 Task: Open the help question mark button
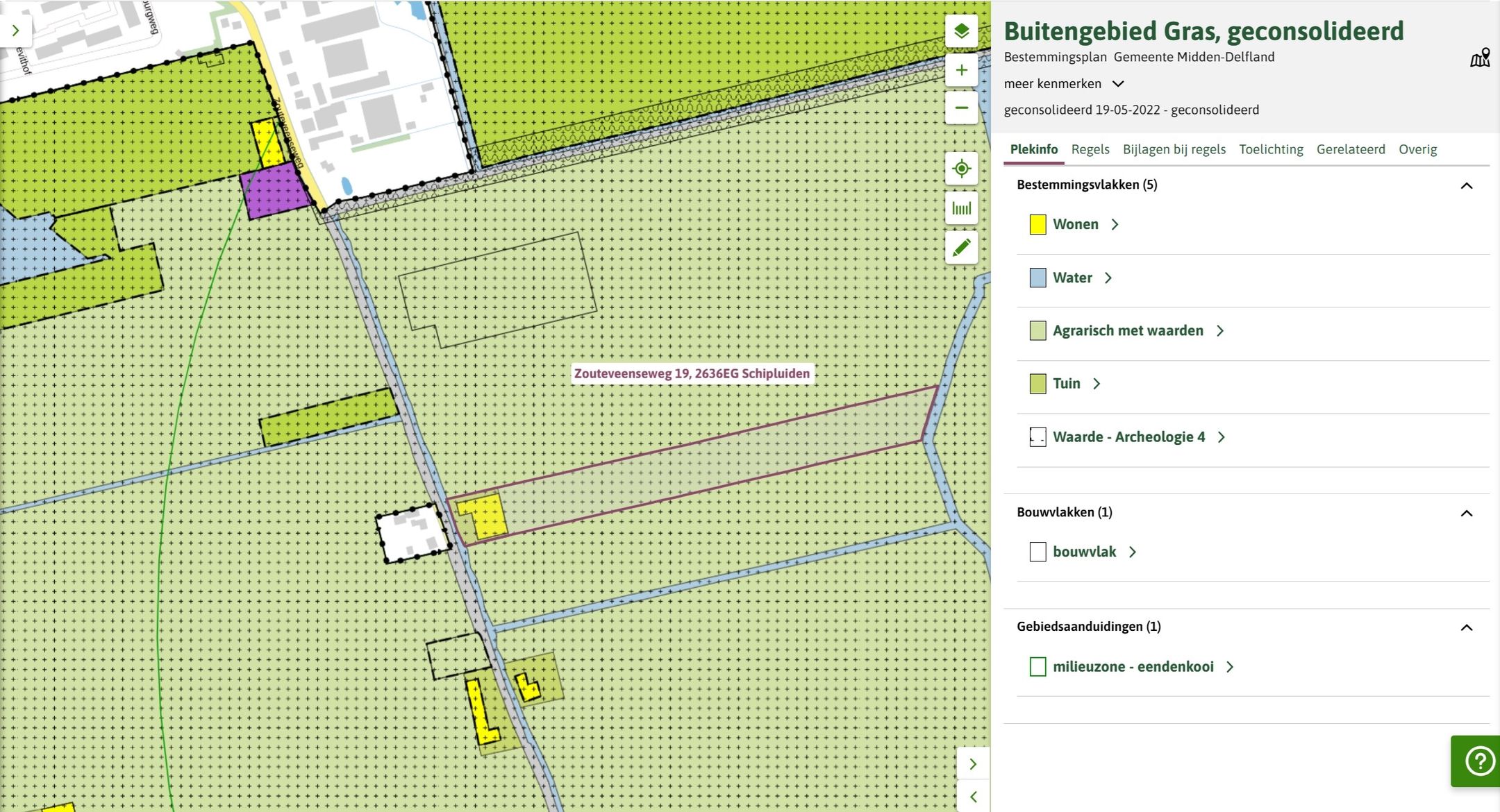(1479, 761)
